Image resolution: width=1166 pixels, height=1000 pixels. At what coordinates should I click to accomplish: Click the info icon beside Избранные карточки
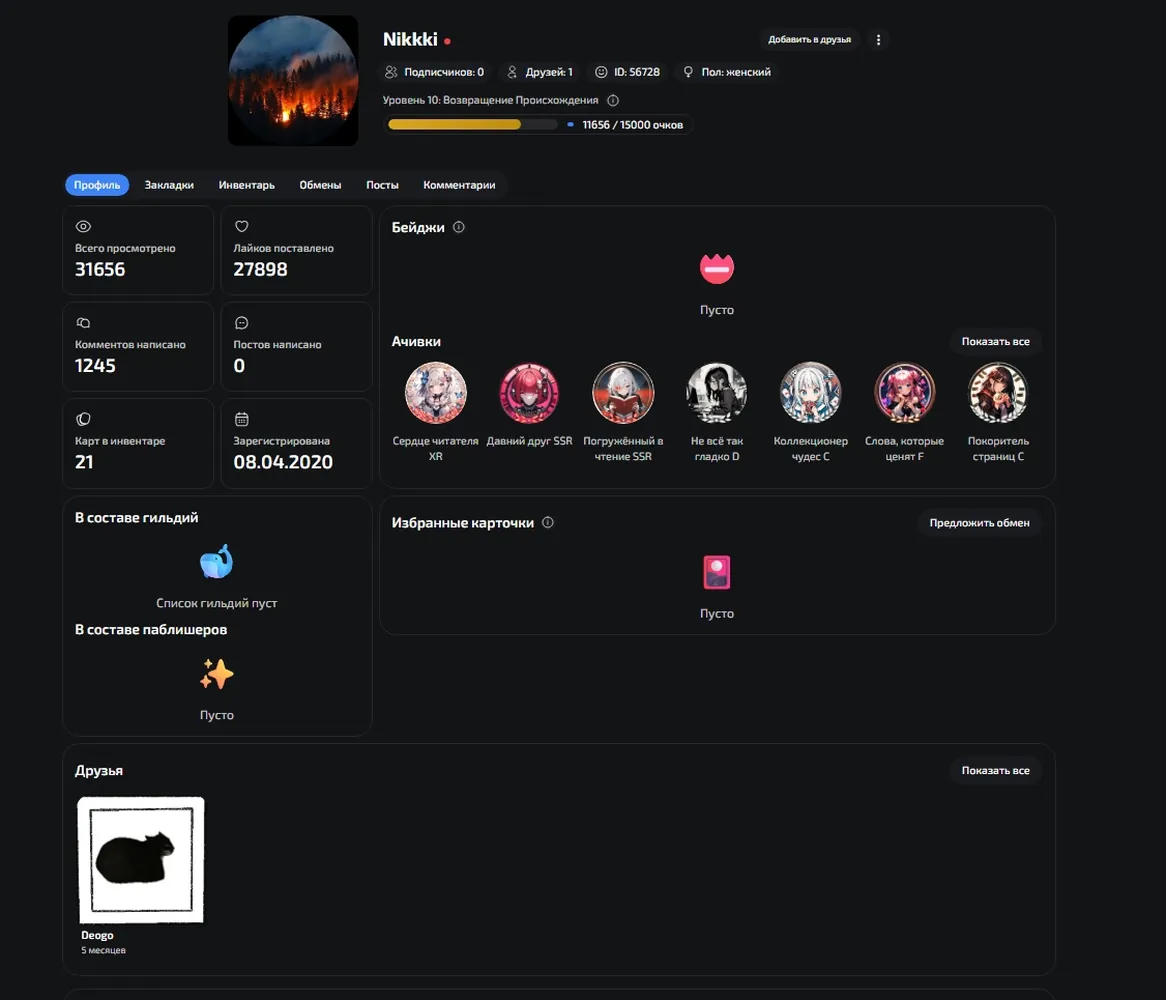548,523
